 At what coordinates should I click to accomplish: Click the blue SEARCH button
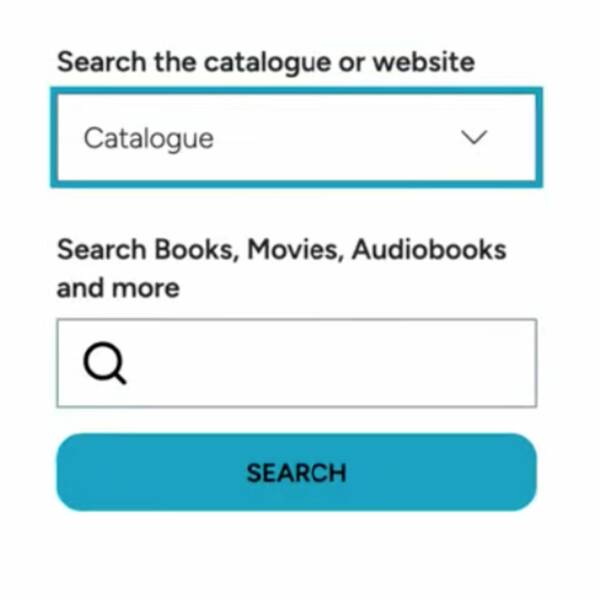click(x=297, y=472)
